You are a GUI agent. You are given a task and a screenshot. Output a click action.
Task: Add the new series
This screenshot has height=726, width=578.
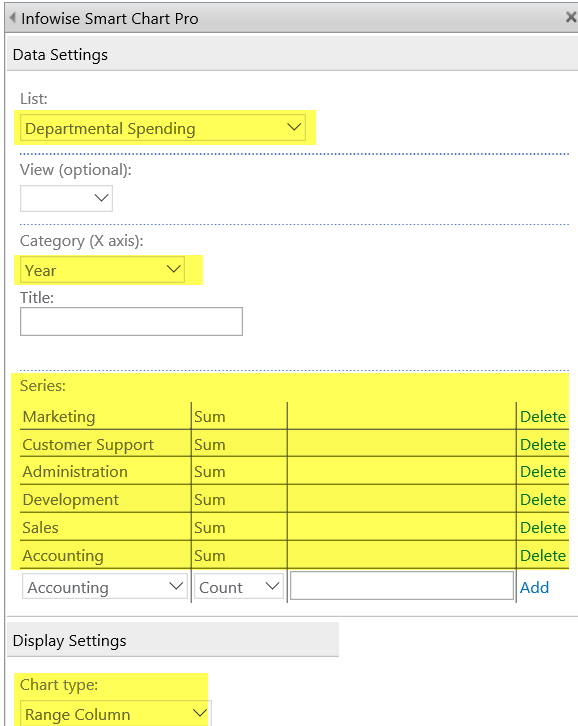(x=534, y=587)
